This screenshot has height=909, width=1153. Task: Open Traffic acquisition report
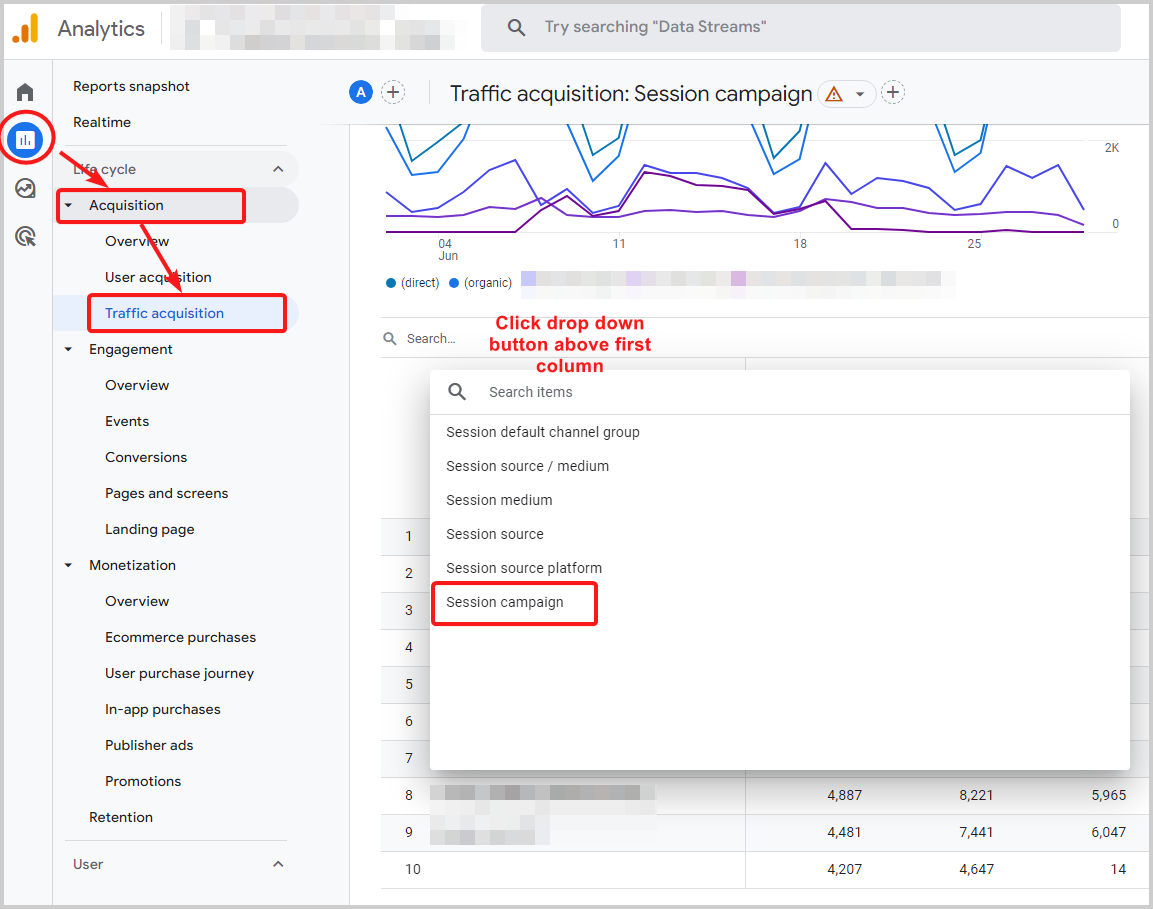point(164,313)
